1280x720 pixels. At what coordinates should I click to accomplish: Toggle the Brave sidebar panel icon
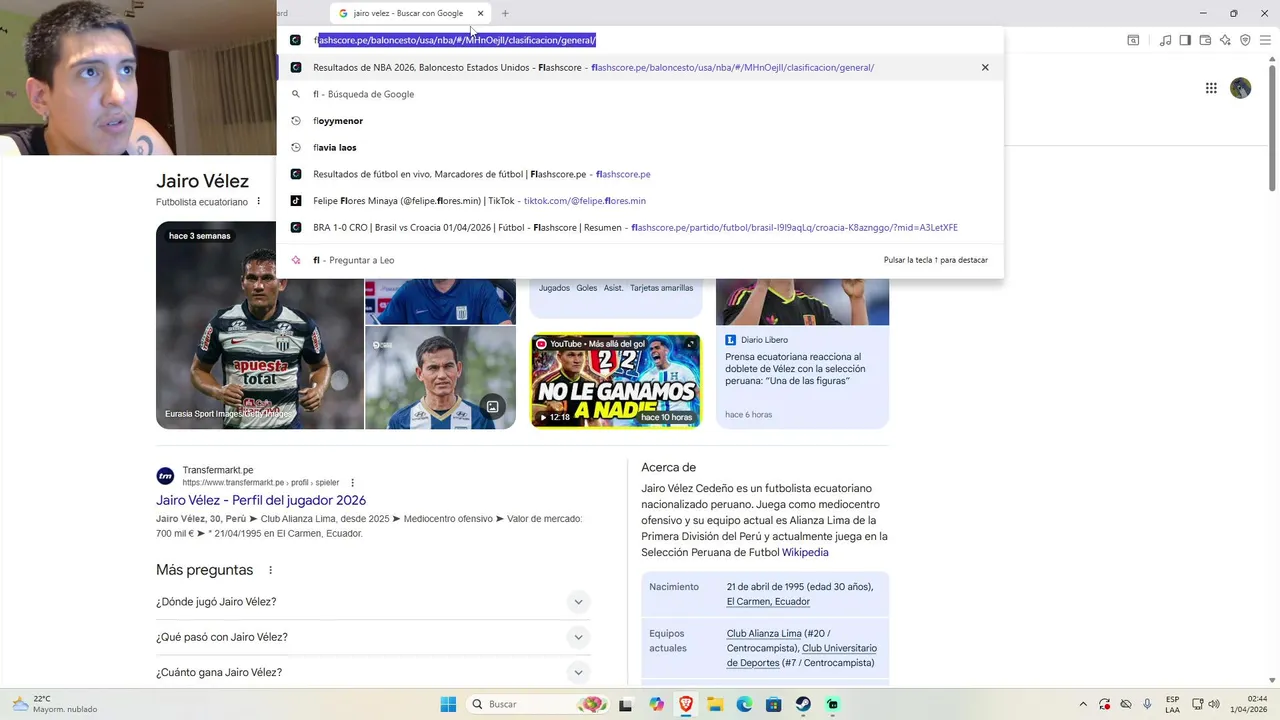(x=1185, y=40)
